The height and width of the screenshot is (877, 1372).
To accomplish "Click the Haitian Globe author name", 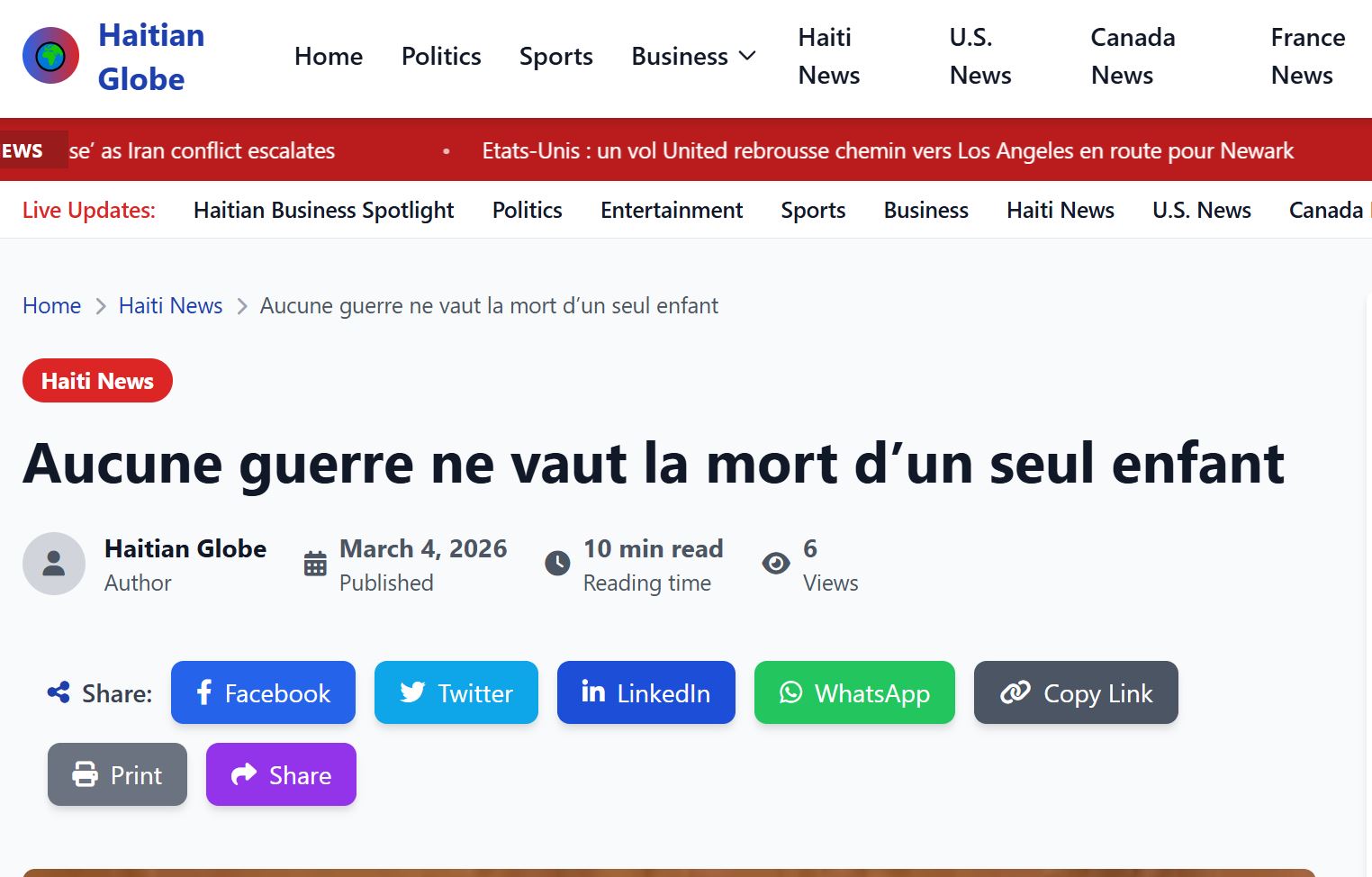I will pos(185,548).
